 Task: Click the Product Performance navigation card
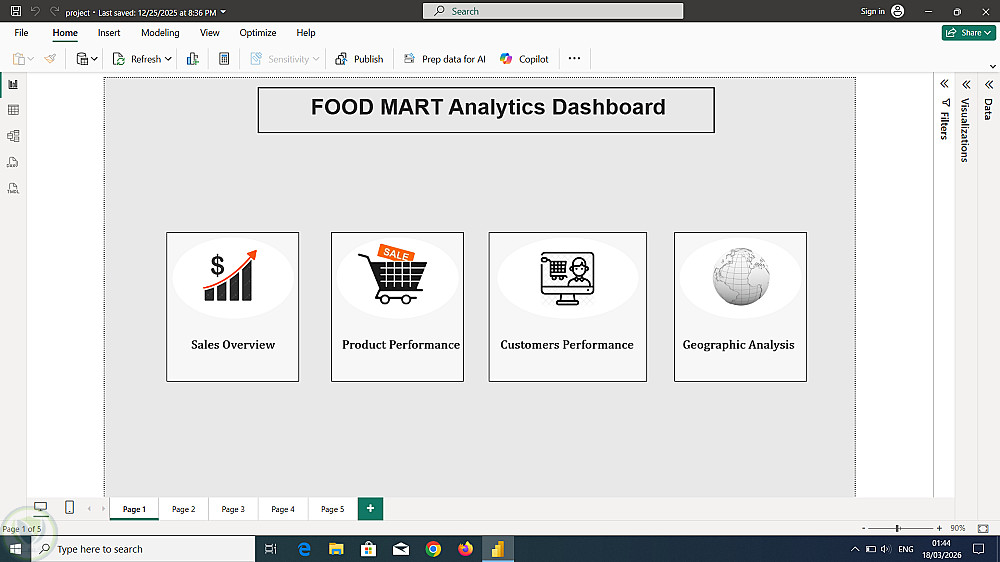(397, 307)
